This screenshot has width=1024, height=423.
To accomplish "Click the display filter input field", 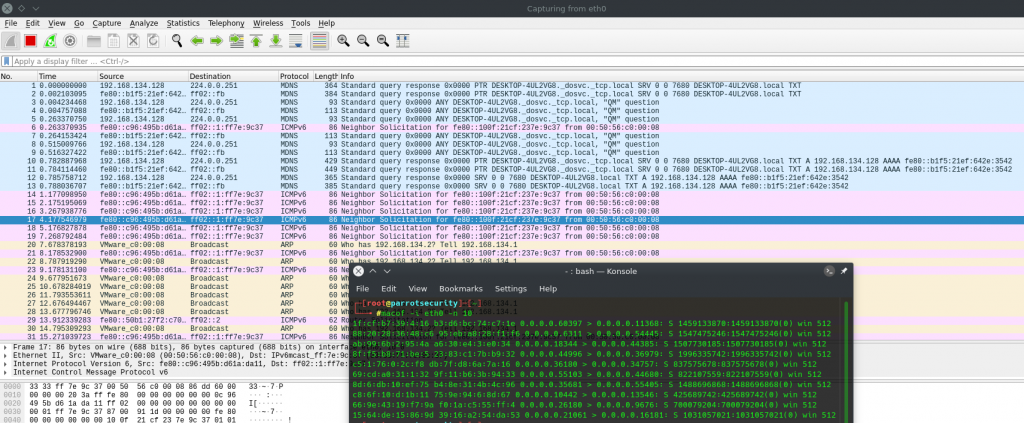I will tap(516, 61).
